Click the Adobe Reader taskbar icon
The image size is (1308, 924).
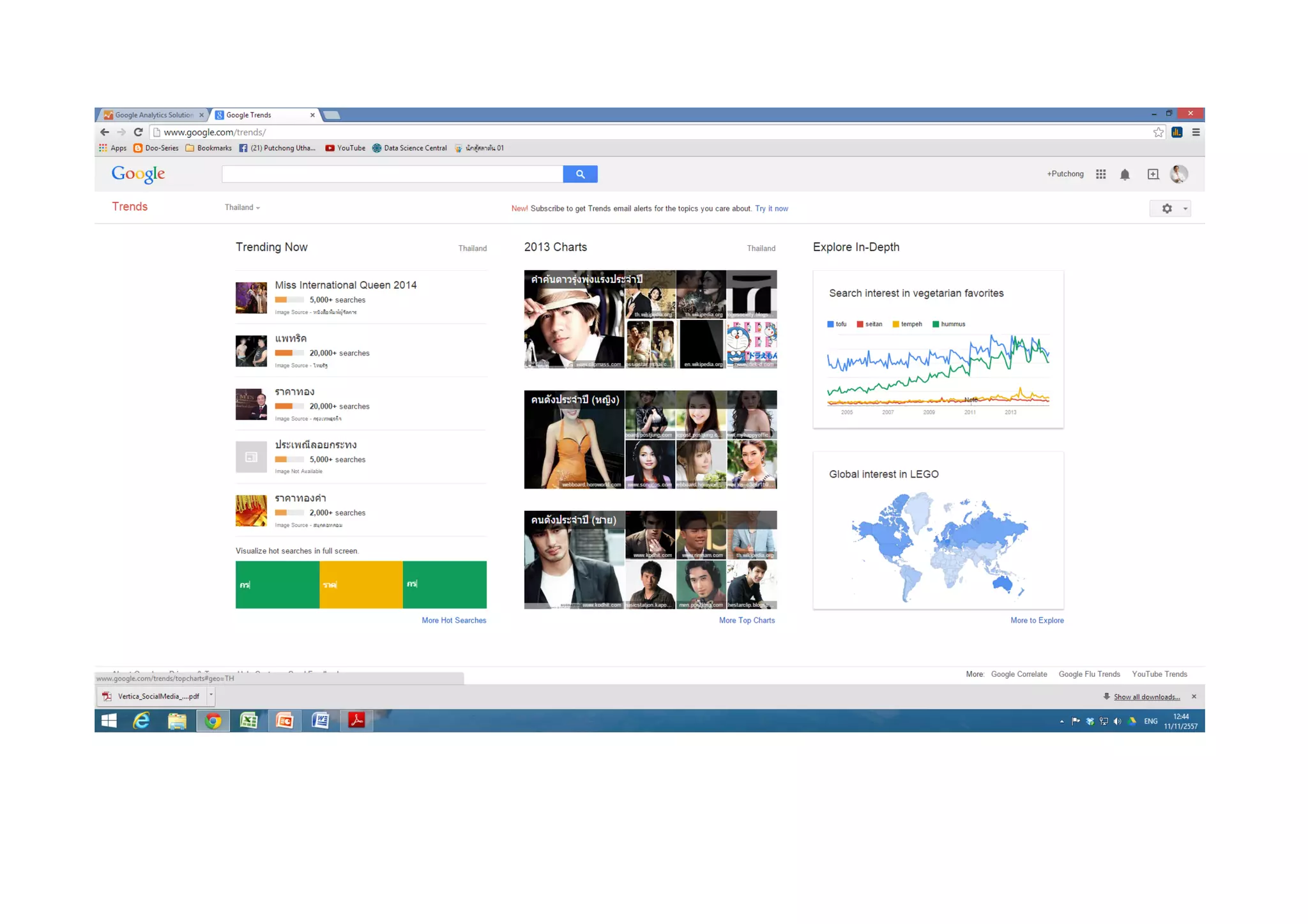click(x=356, y=721)
